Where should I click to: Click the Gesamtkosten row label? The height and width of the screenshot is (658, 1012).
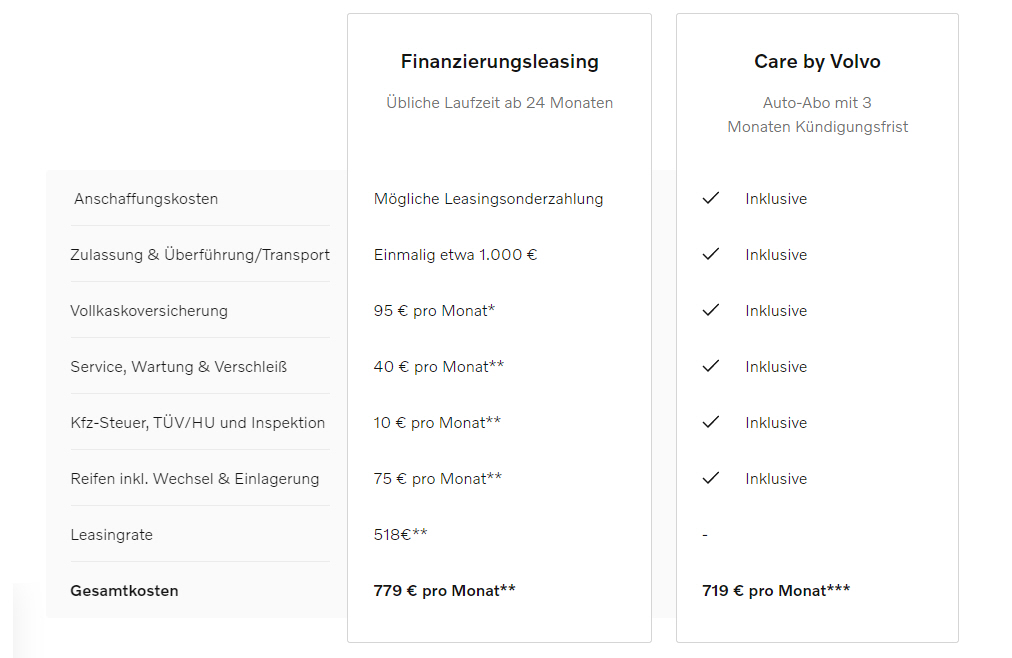(x=125, y=591)
